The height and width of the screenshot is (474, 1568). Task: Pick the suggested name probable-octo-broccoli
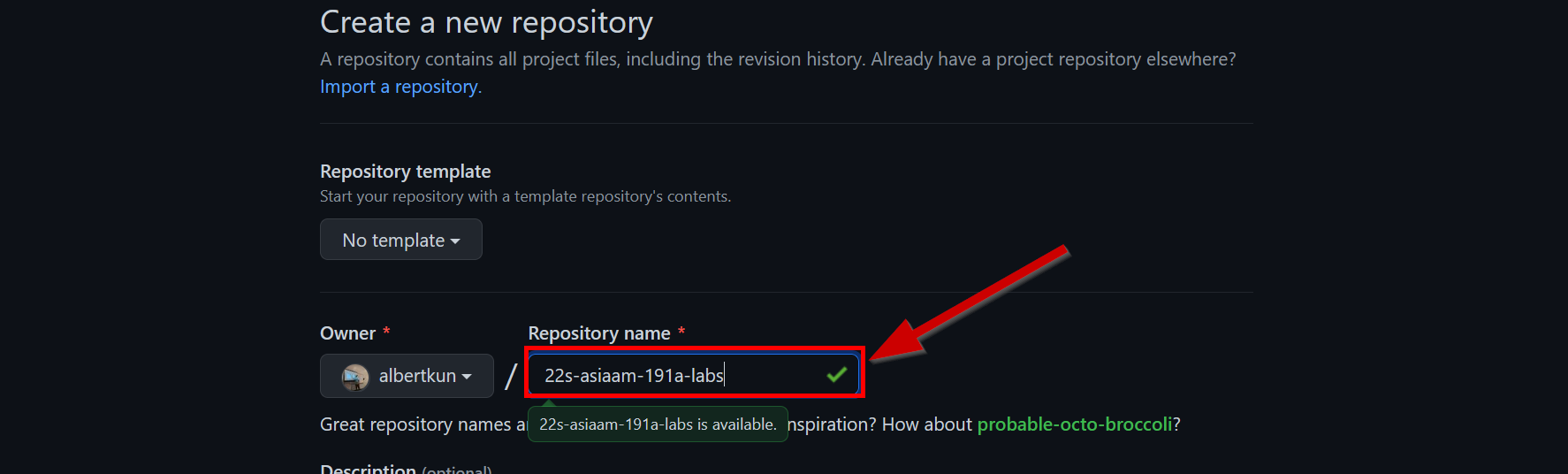click(x=1074, y=424)
